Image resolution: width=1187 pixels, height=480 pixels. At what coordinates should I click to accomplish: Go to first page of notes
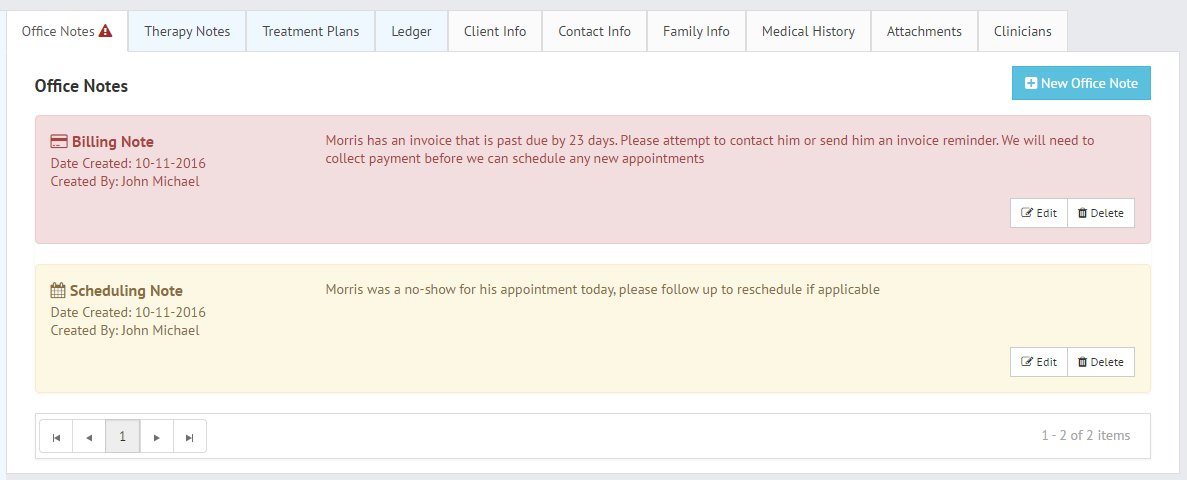point(56,436)
